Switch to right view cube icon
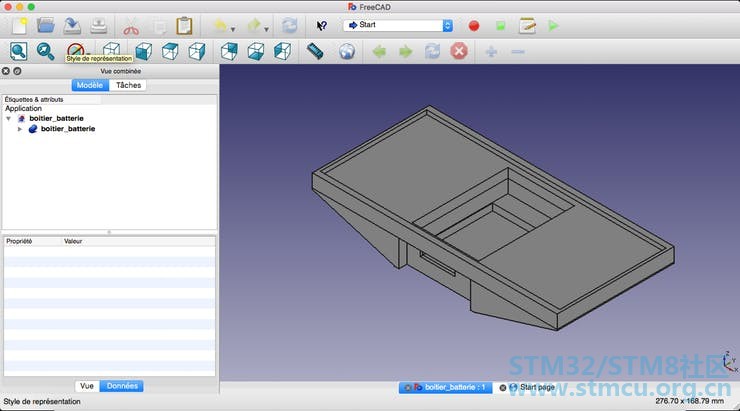The image size is (740, 411). pos(197,51)
